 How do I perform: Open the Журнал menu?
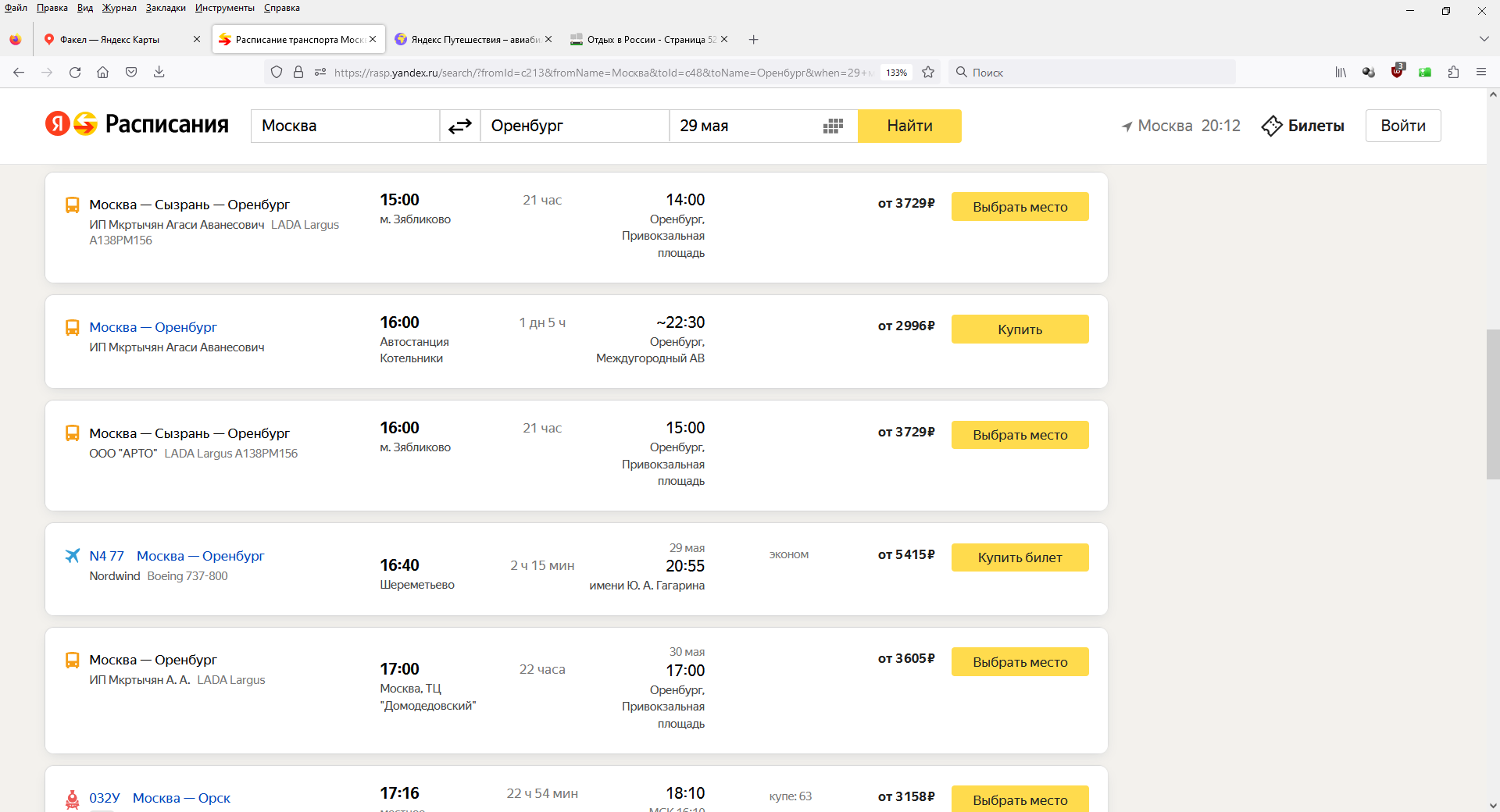[119, 8]
